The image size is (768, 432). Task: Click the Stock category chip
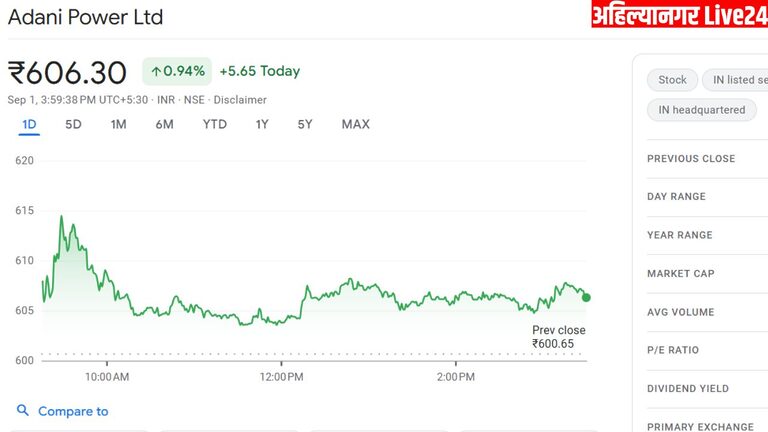[672, 80]
